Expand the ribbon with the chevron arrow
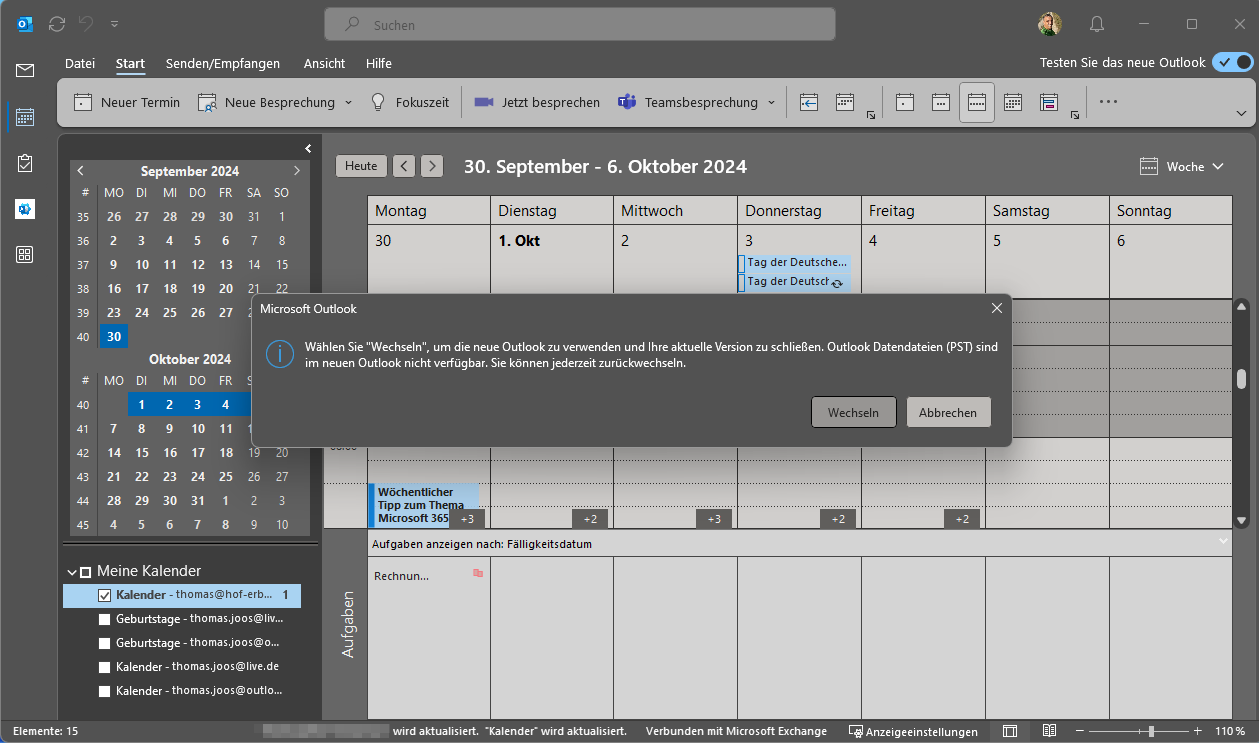Screen dimensions: 1259x743 point(1241,114)
